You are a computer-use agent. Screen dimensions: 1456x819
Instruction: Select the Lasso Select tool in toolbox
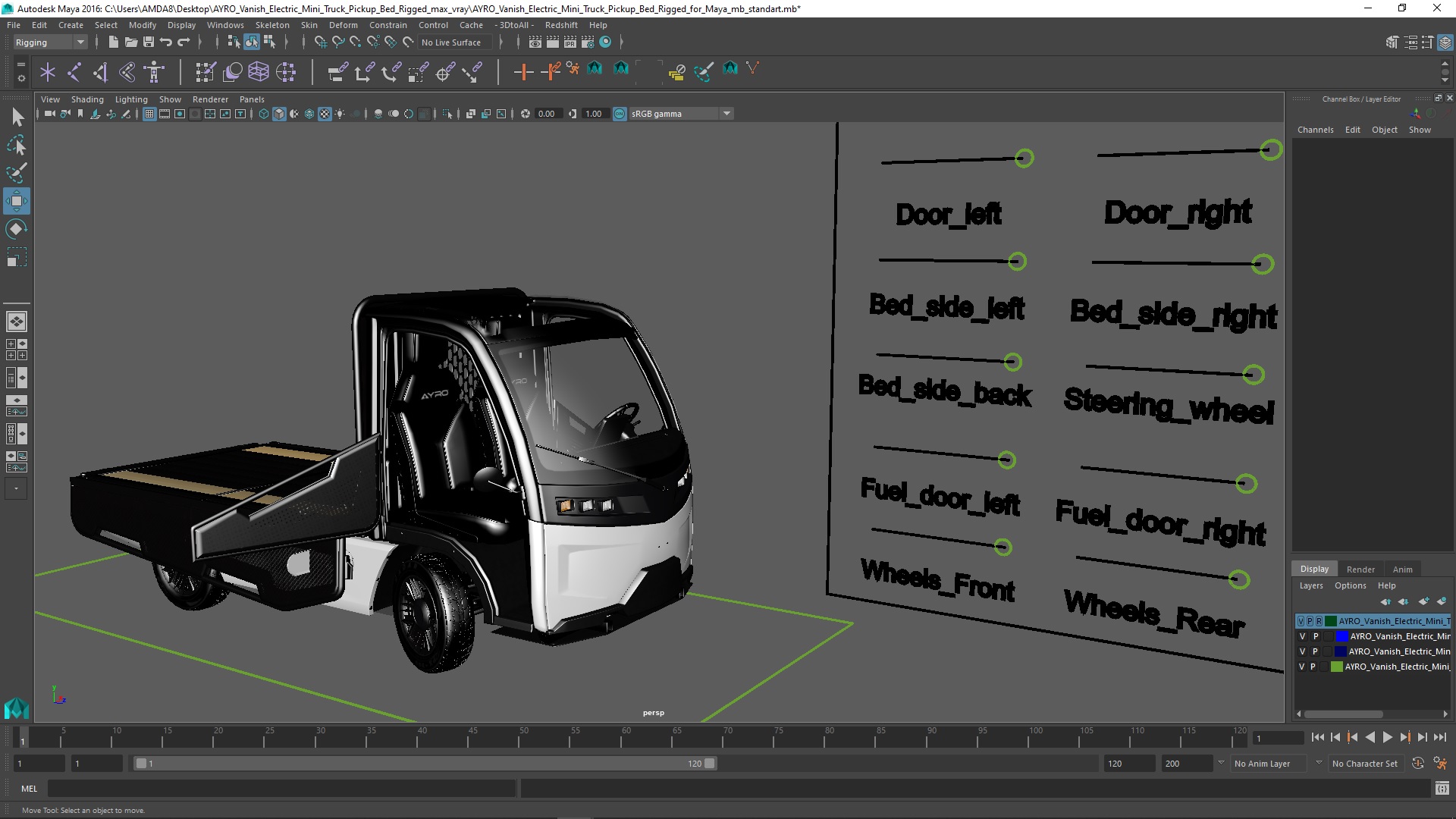pyautogui.click(x=17, y=145)
